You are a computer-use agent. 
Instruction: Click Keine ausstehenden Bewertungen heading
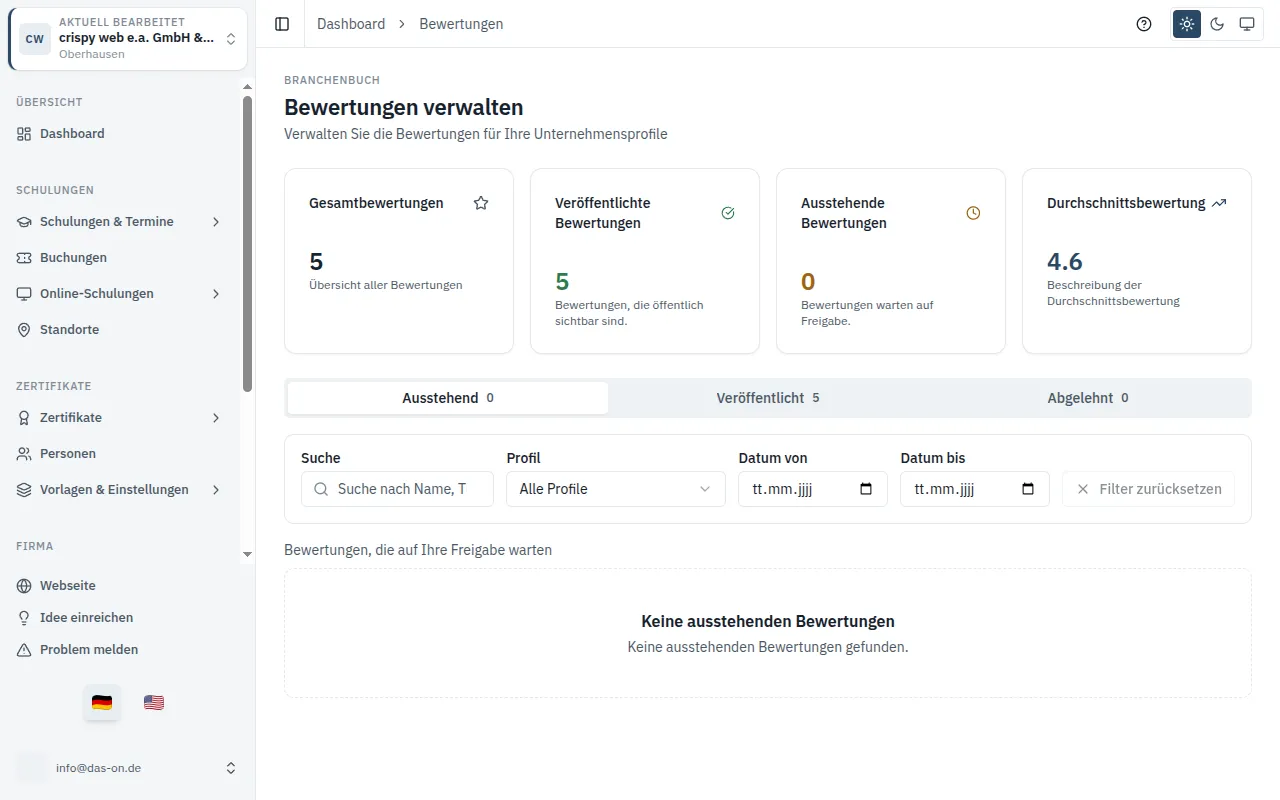click(x=768, y=622)
